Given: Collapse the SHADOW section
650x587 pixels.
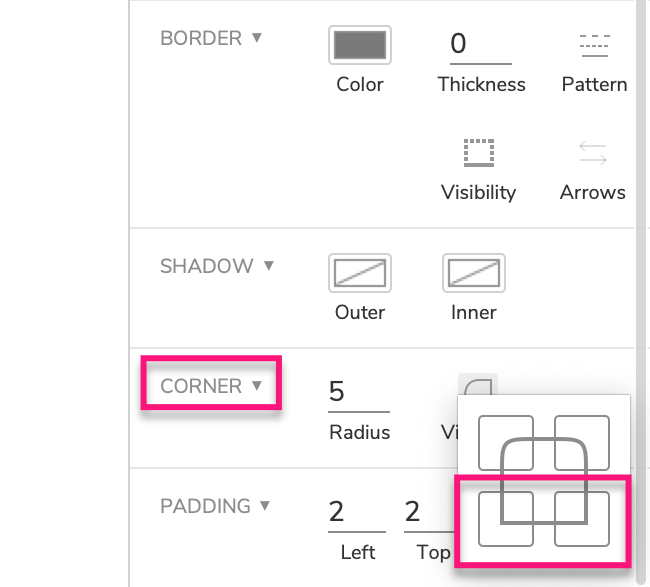Looking at the screenshot, I should click(268, 266).
